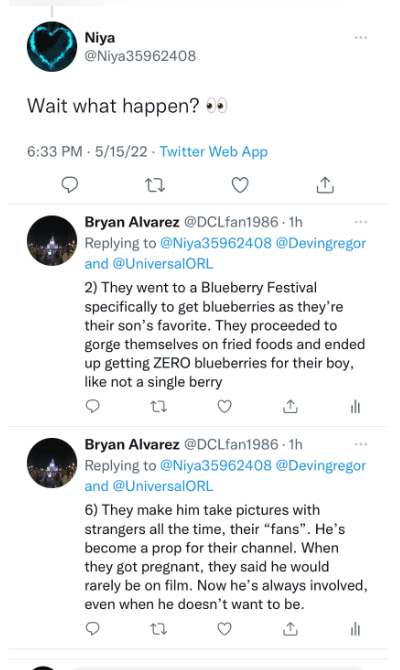
Task: Retweet the Blueberry Festival reply
Action: coord(159,406)
